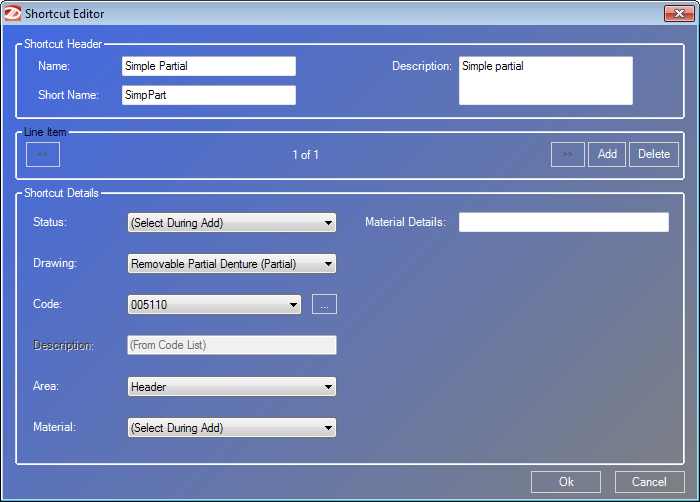This screenshot has height=502, width=700.
Task: Click the 'Short Name:' label
Action: click(x=68, y=95)
